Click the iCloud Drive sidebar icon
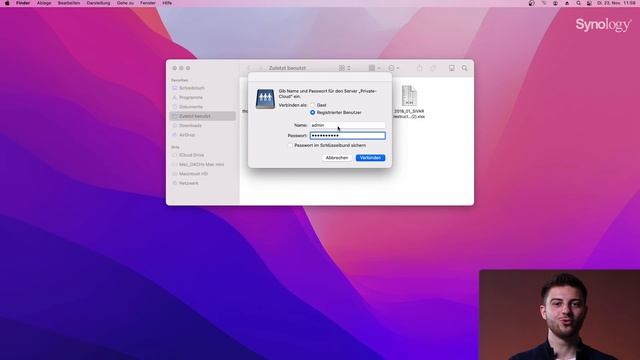The width and height of the screenshot is (640, 360). coord(175,156)
